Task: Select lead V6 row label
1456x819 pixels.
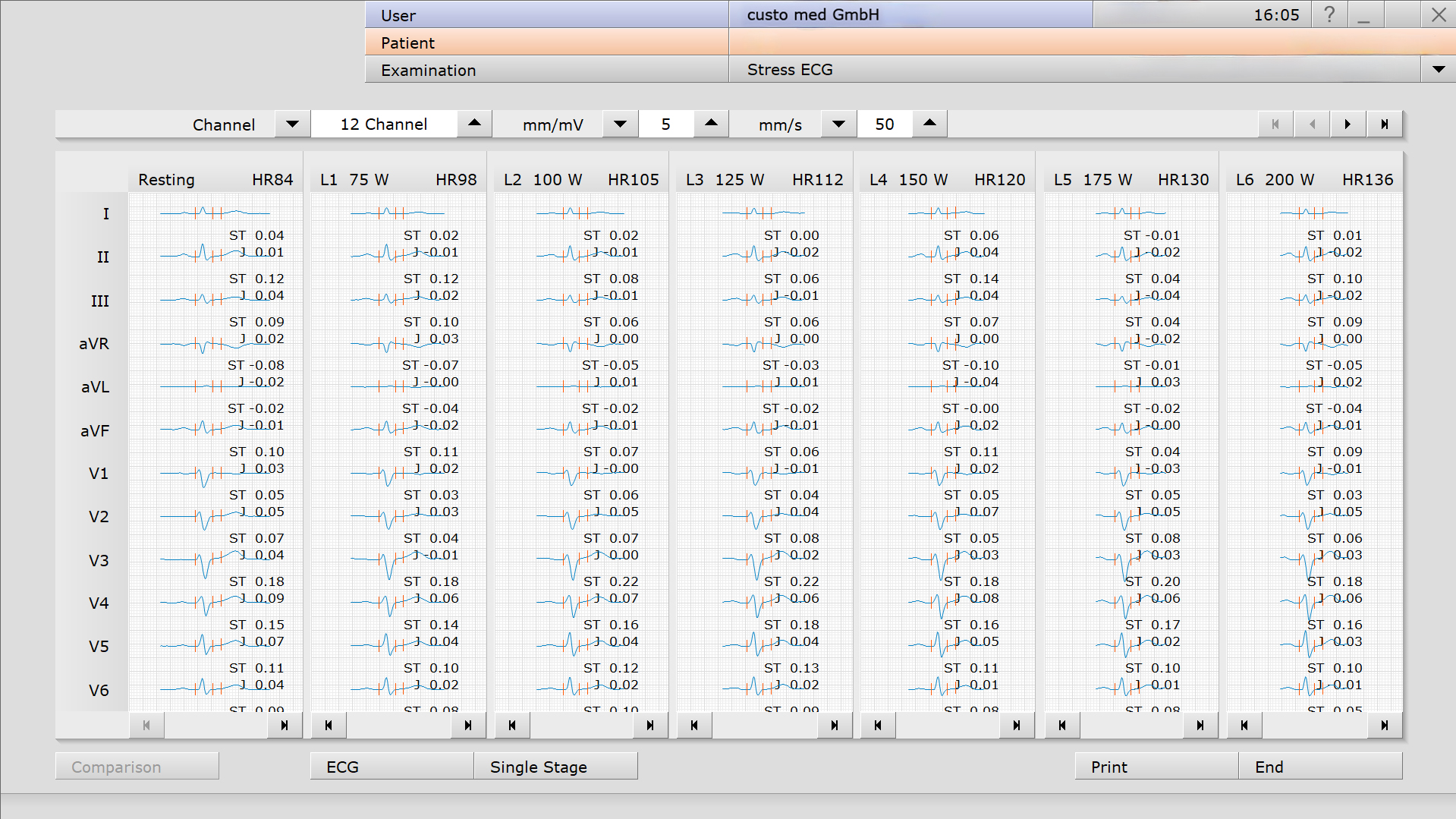Action: pyautogui.click(x=99, y=690)
